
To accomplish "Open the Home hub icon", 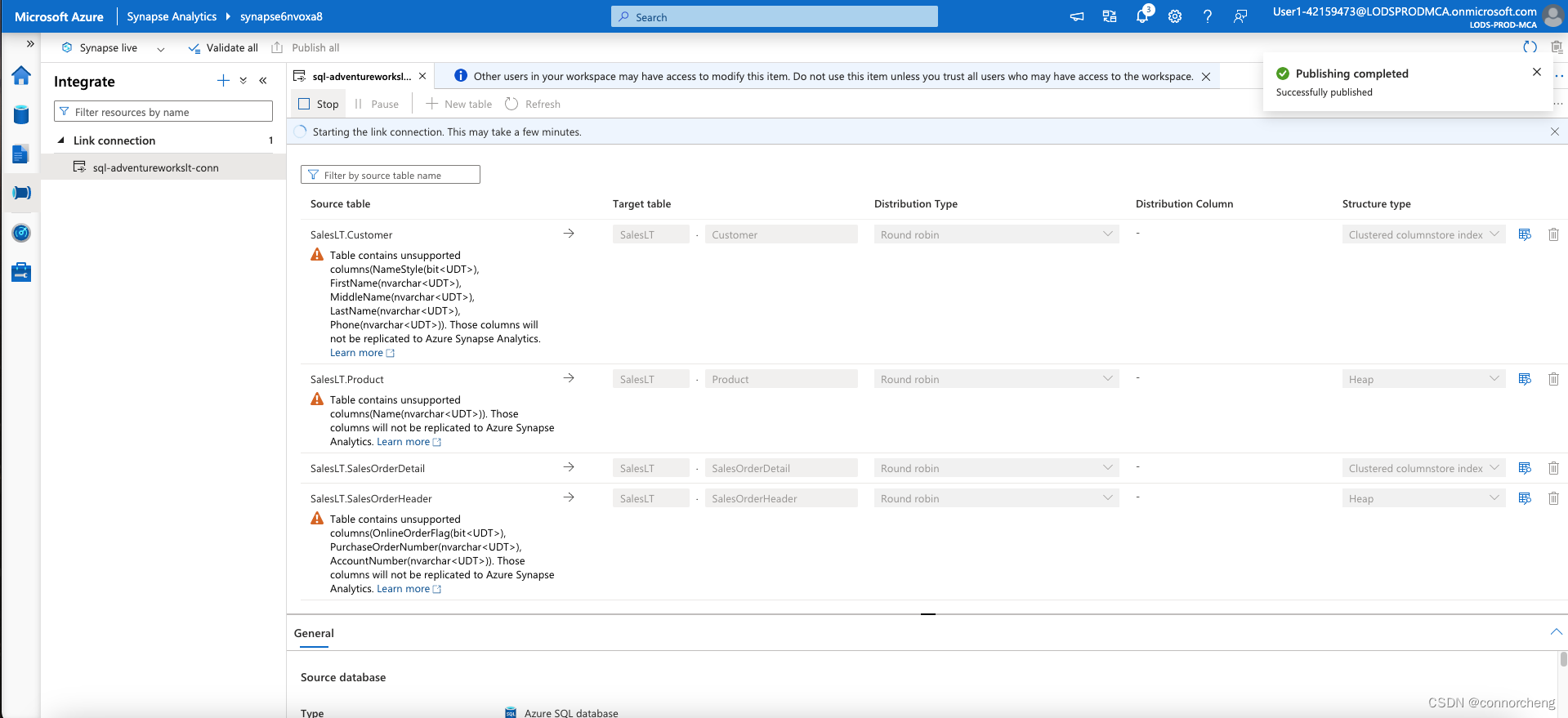I will coord(21,76).
